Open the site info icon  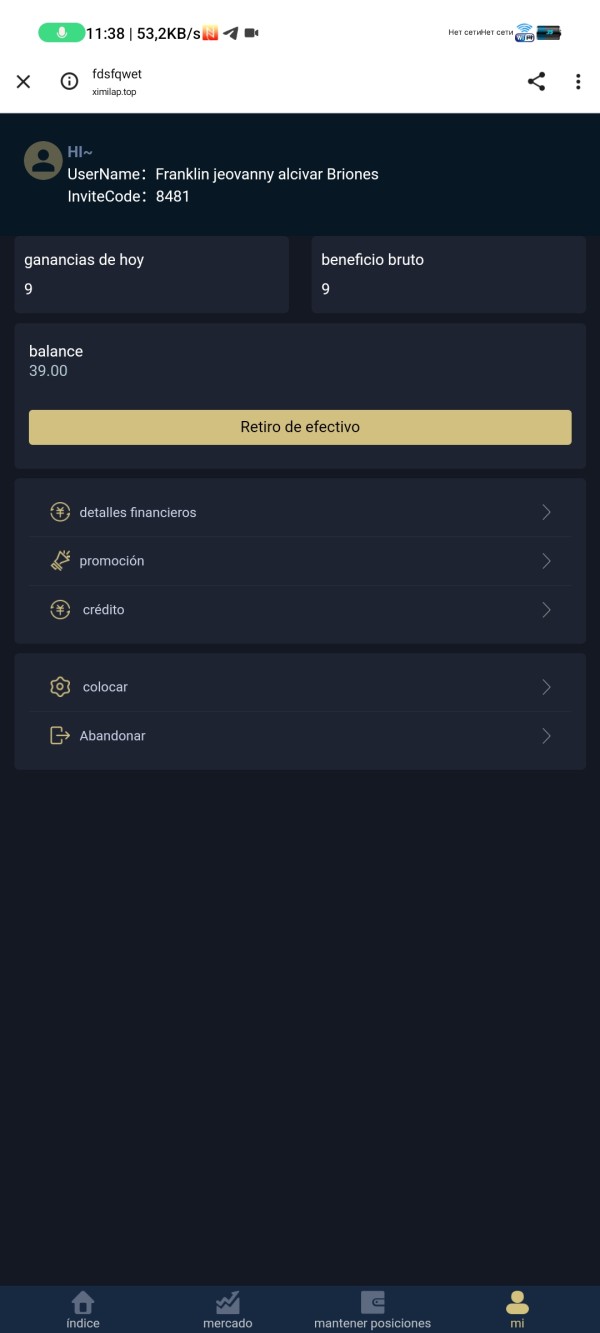[69, 82]
